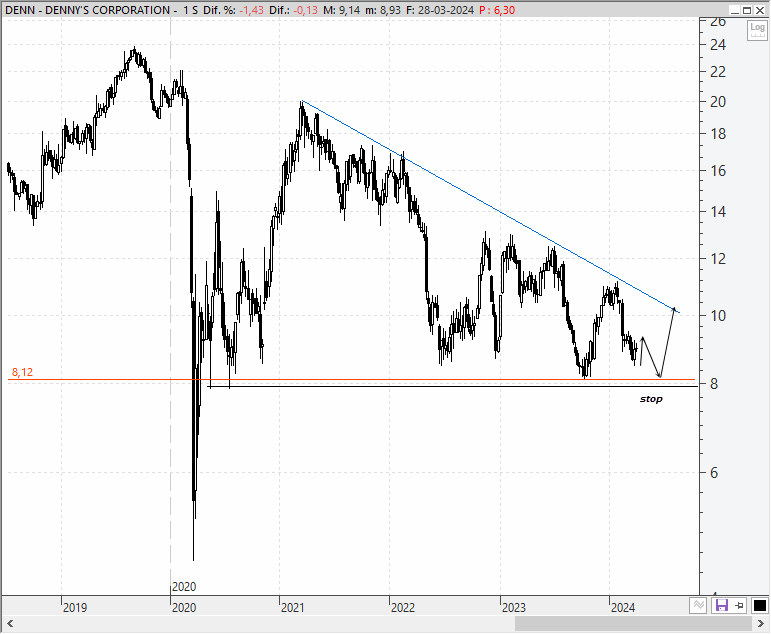Click the 2019 label on time axis

point(75,608)
